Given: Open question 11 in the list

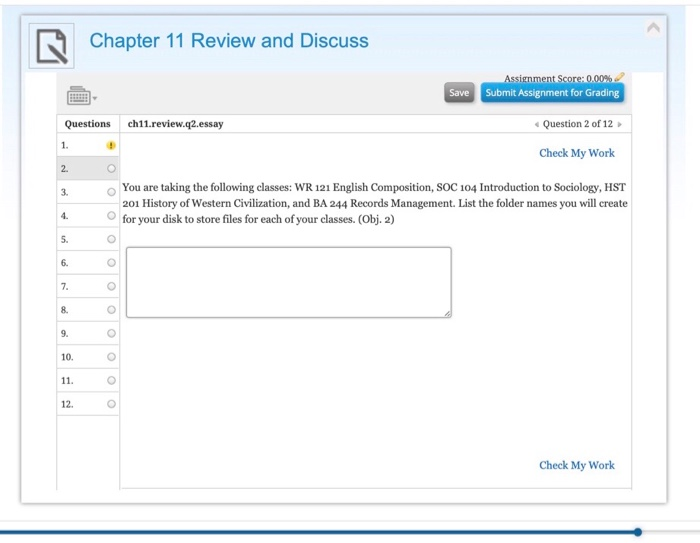Looking at the screenshot, I should coord(88,380).
